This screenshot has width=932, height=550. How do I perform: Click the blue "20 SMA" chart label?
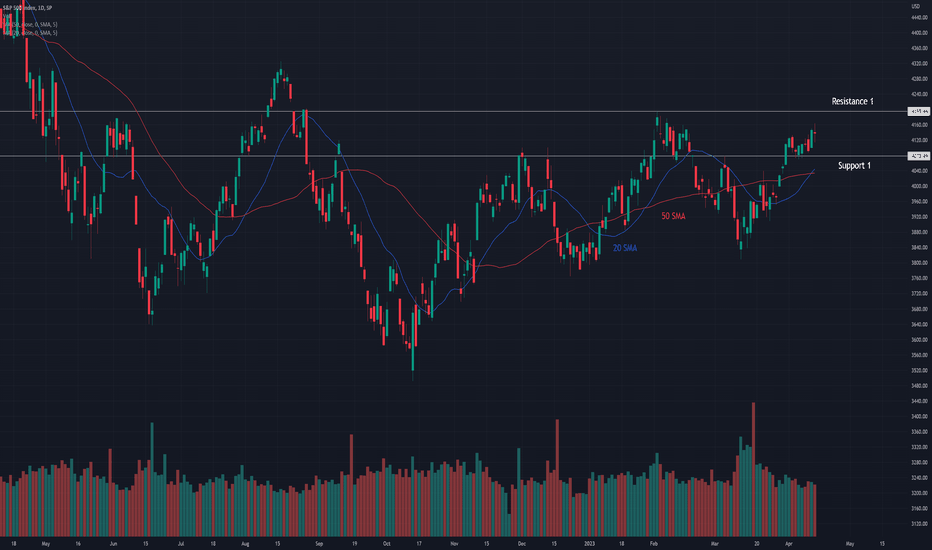(625, 248)
